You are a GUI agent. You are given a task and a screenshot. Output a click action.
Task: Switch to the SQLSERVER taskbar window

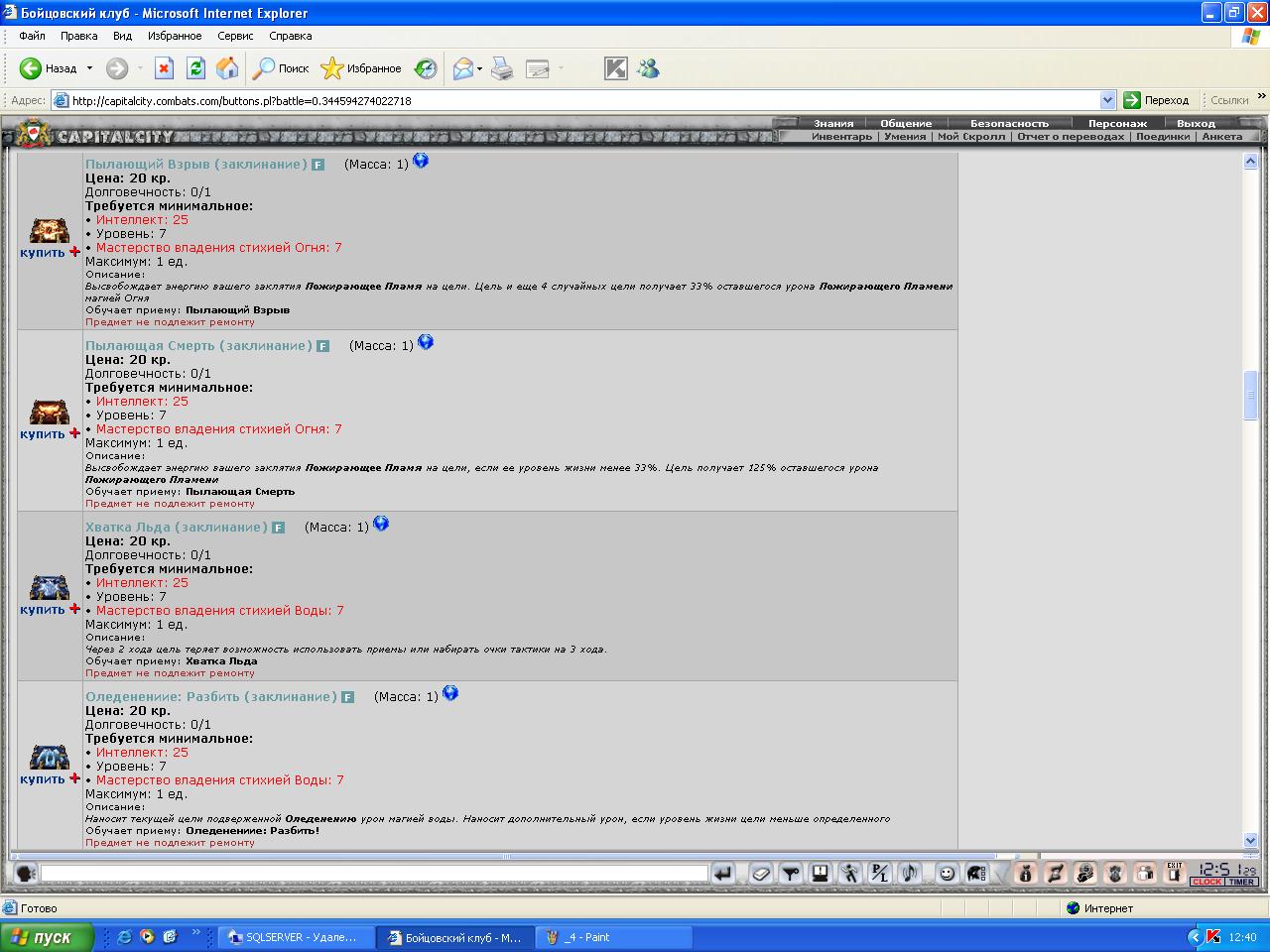(x=297, y=937)
